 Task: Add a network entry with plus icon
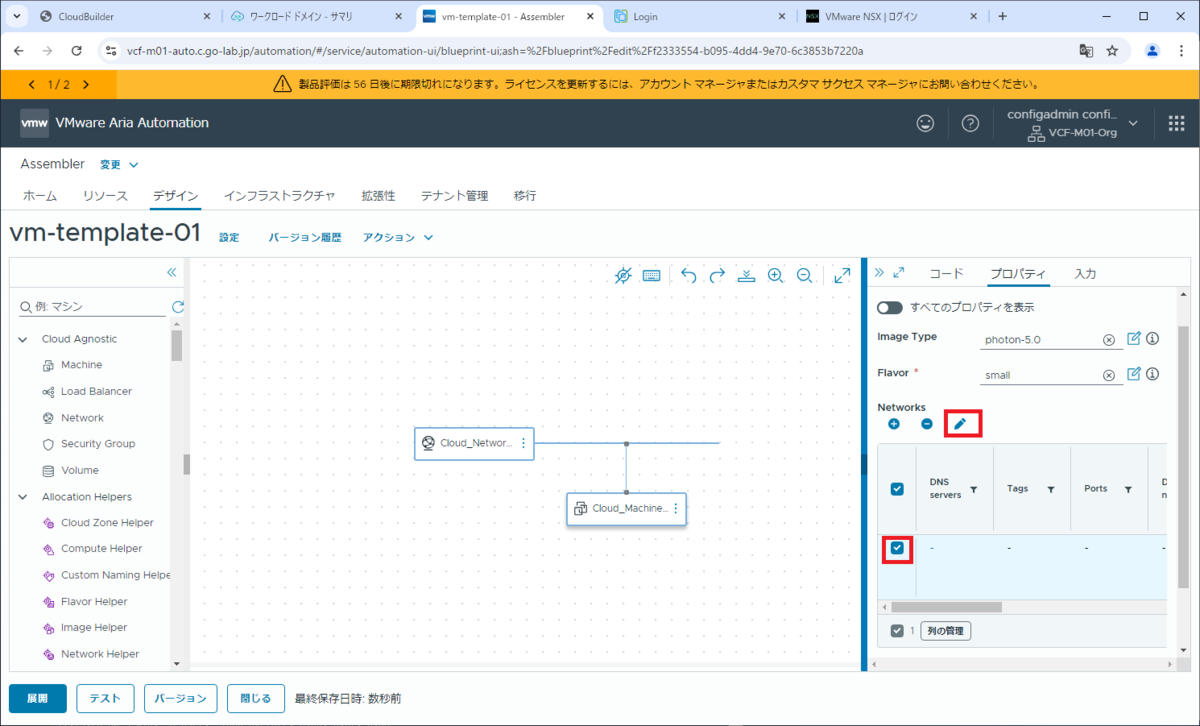click(894, 424)
